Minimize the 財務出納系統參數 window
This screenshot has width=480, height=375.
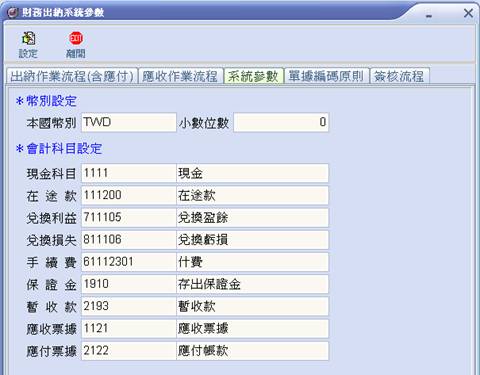(x=429, y=15)
